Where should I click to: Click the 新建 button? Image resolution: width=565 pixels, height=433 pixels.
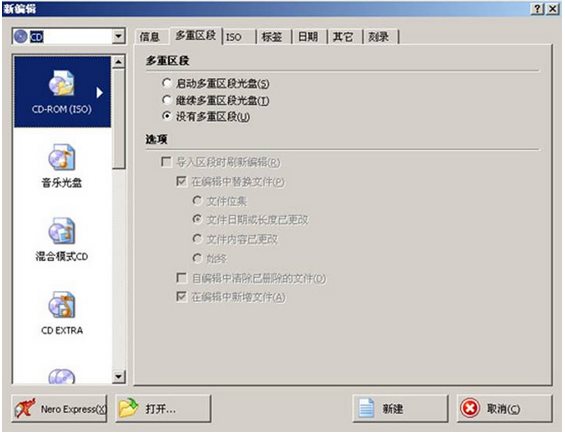click(400, 409)
